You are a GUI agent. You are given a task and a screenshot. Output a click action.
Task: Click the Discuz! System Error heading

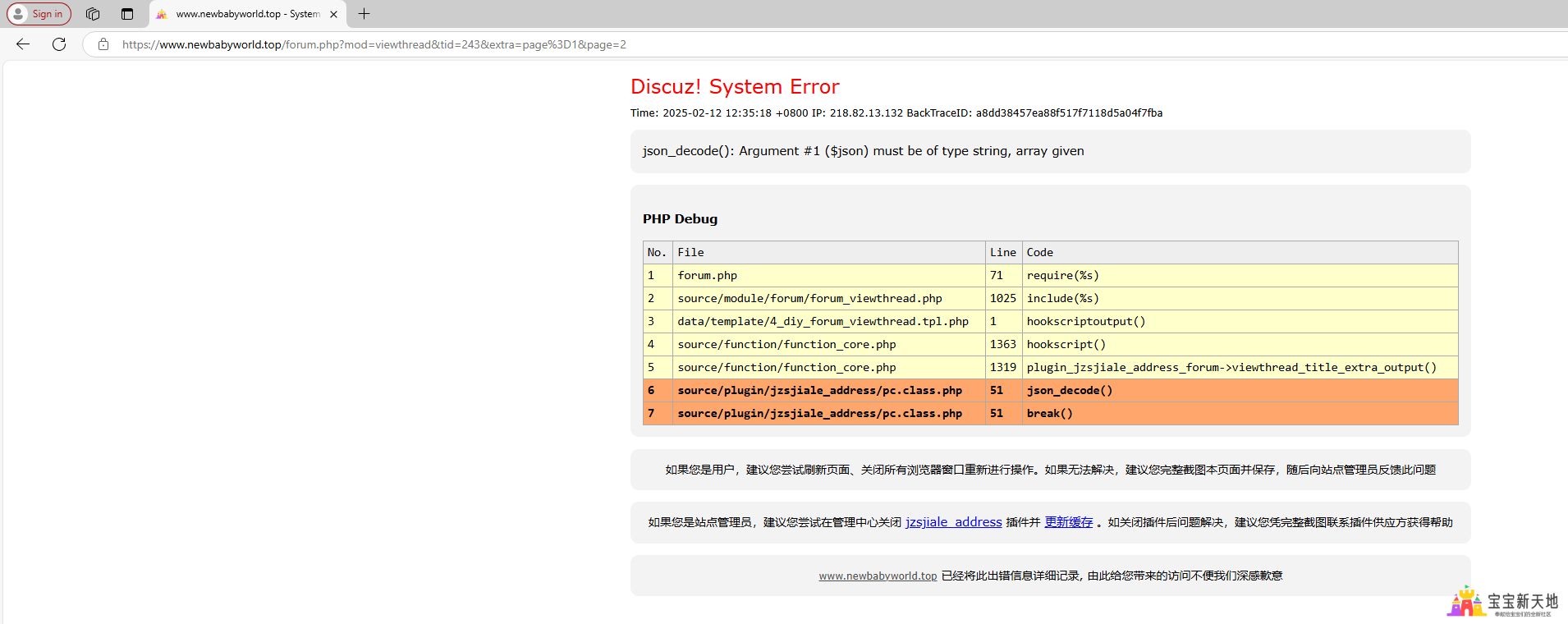pyautogui.click(x=735, y=86)
